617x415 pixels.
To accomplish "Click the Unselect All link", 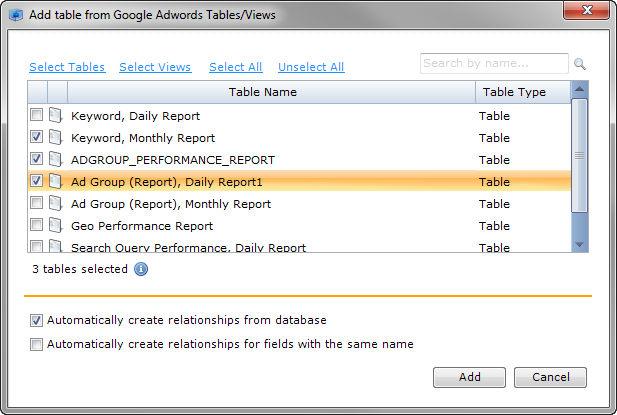I will tap(311, 67).
